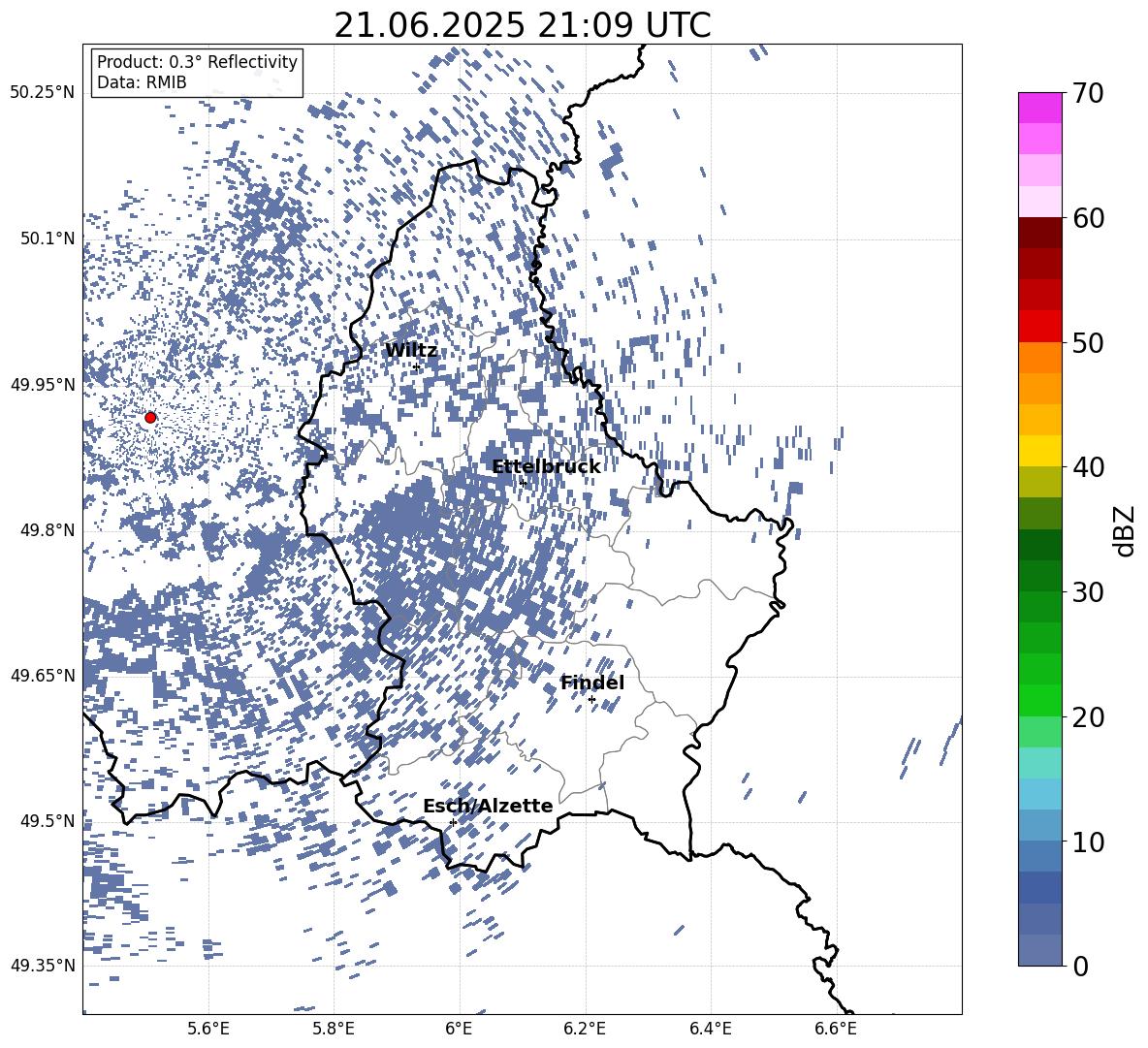Click the Findel station label
Screen dimensions: 1148x1048
coord(592,683)
